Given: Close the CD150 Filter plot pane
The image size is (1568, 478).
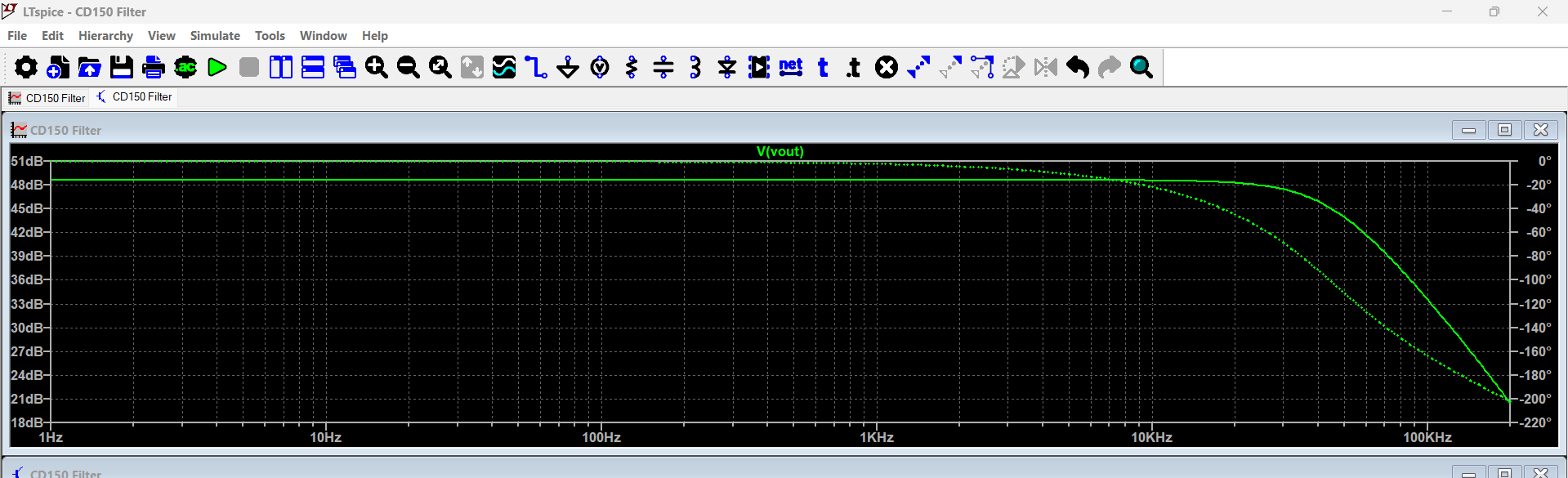Looking at the screenshot, I should 1541,130.
